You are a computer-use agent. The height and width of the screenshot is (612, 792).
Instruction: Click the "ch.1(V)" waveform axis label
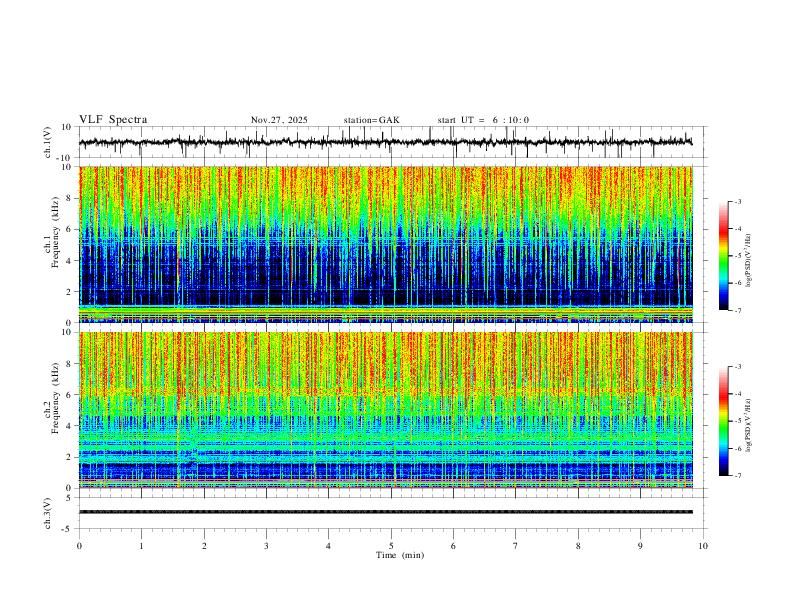coord(48,142)
